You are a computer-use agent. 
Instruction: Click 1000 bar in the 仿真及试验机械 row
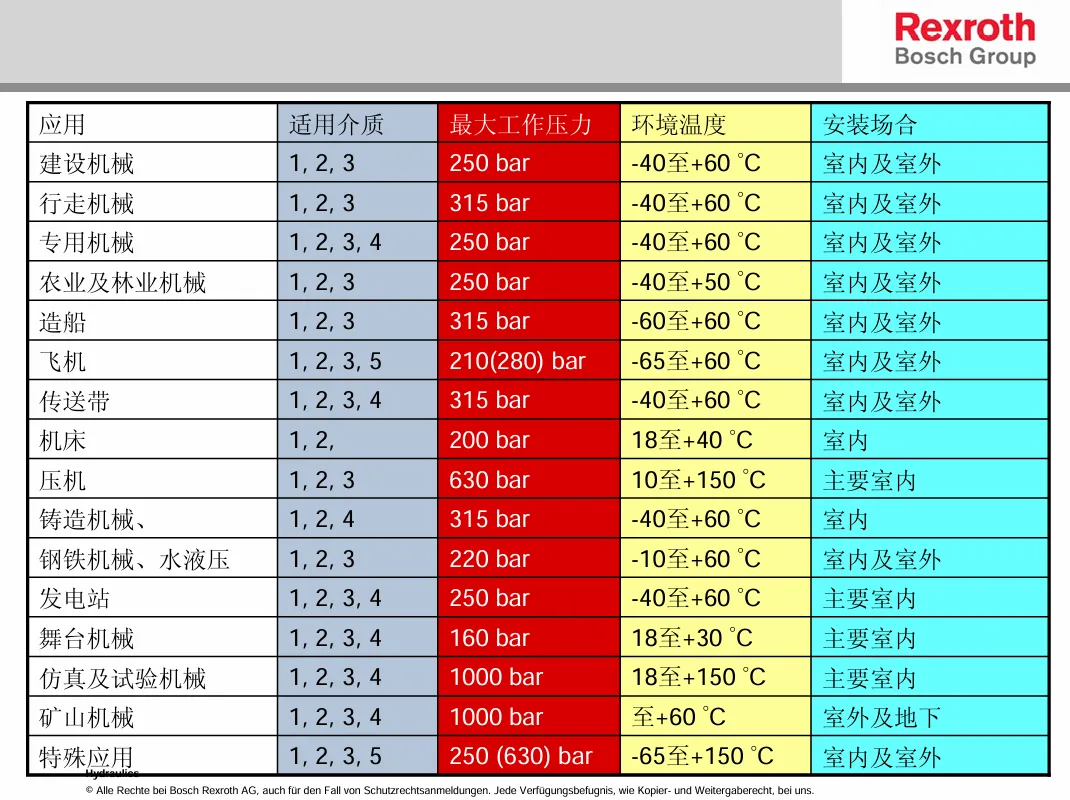[496, 678]
